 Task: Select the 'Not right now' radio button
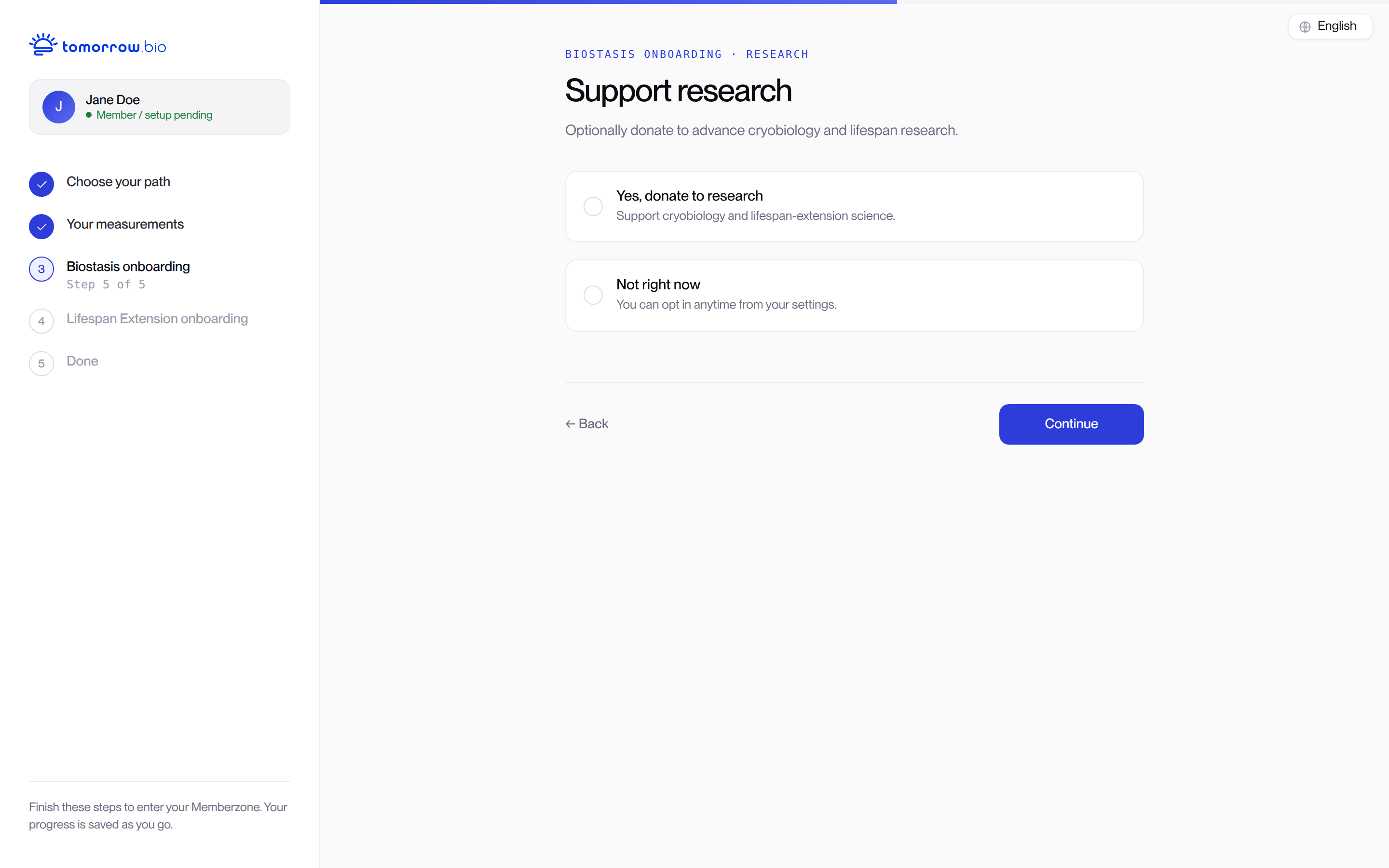[x=593, y=295]
